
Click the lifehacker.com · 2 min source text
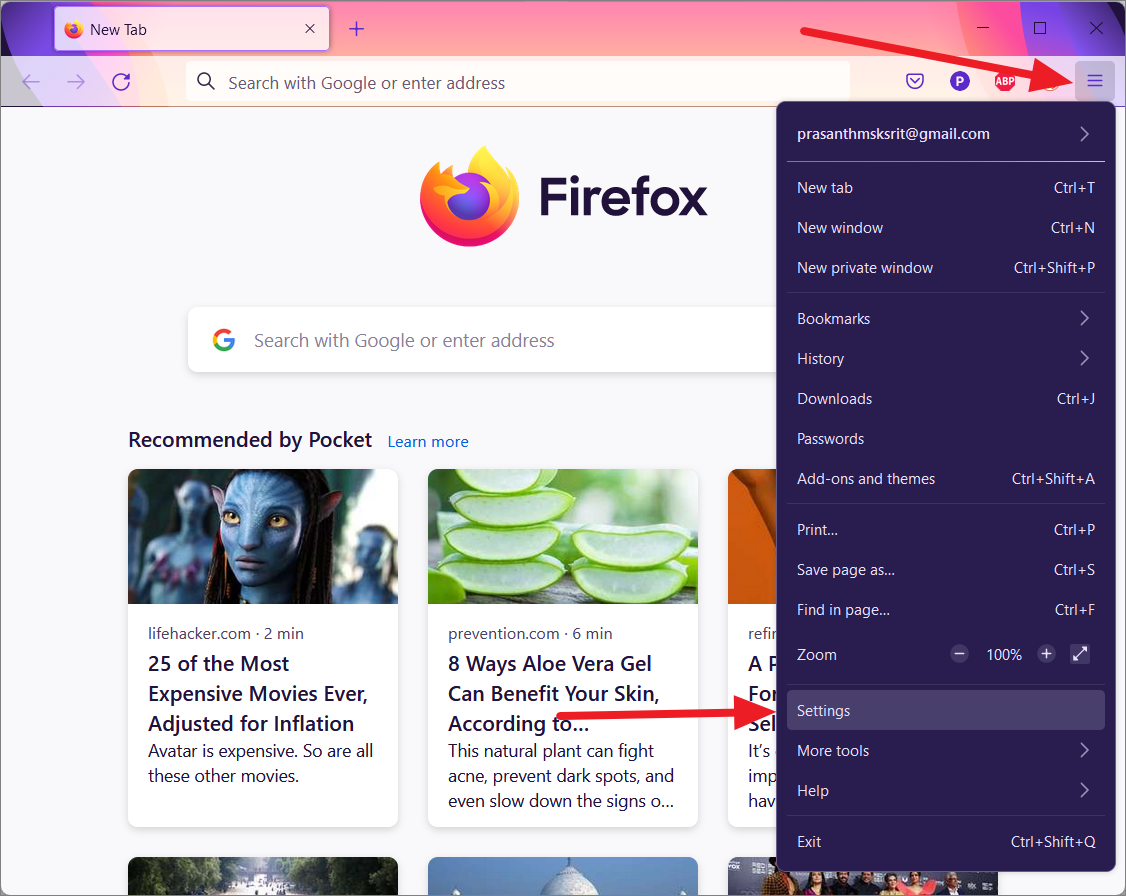225,634
